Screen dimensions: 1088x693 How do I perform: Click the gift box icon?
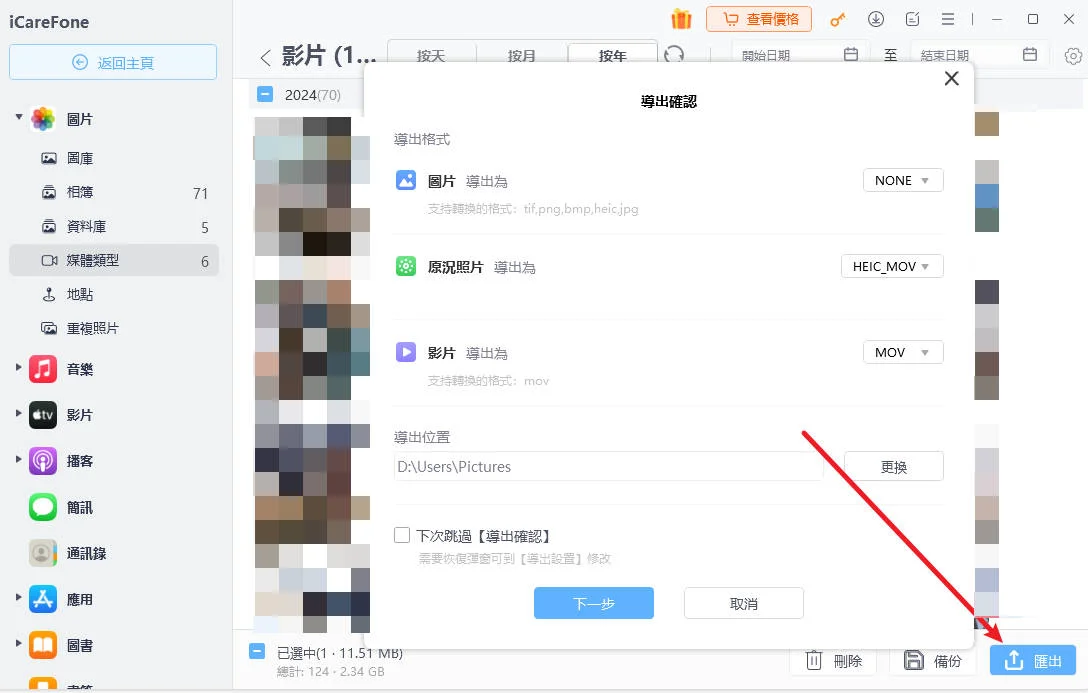(681, 19)
